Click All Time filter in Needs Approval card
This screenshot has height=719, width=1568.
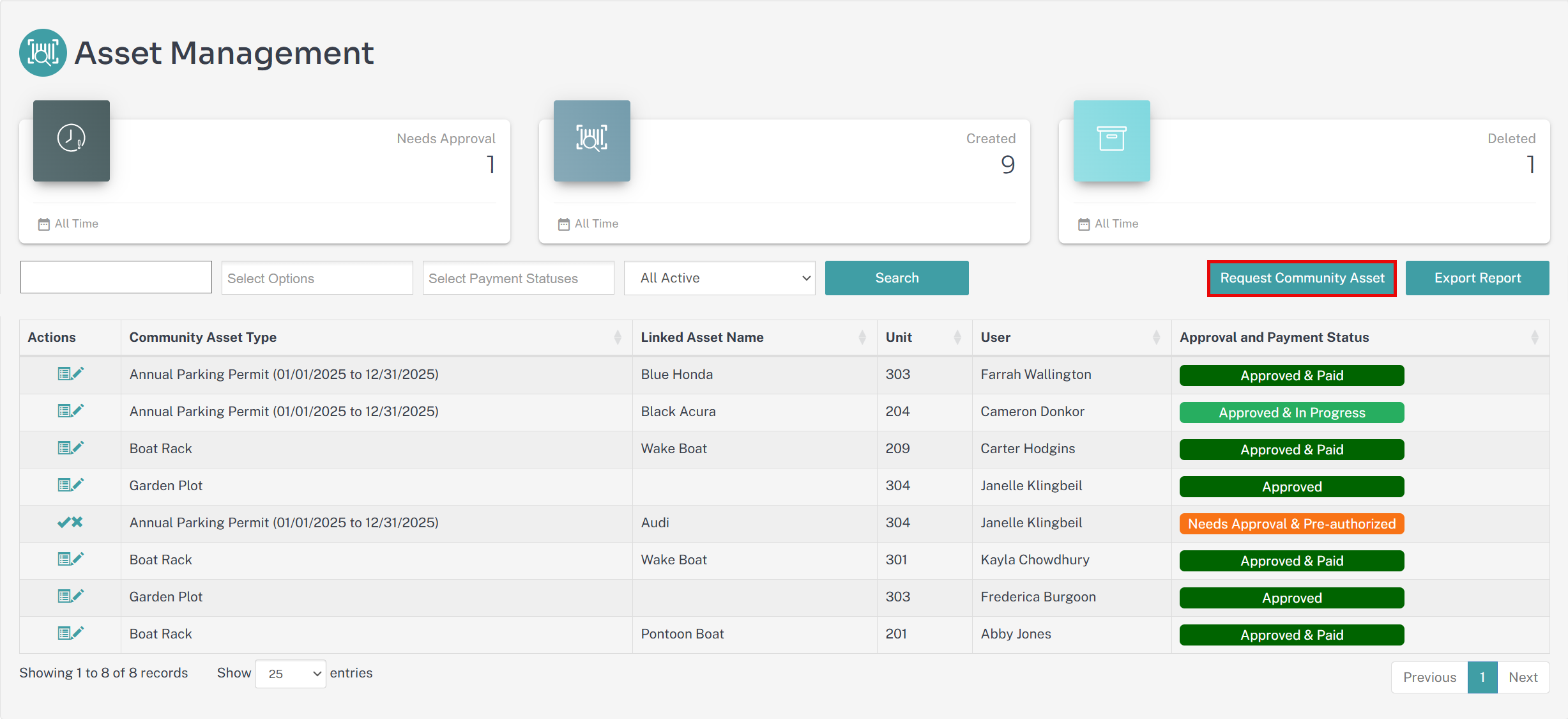tap(77, 224)
